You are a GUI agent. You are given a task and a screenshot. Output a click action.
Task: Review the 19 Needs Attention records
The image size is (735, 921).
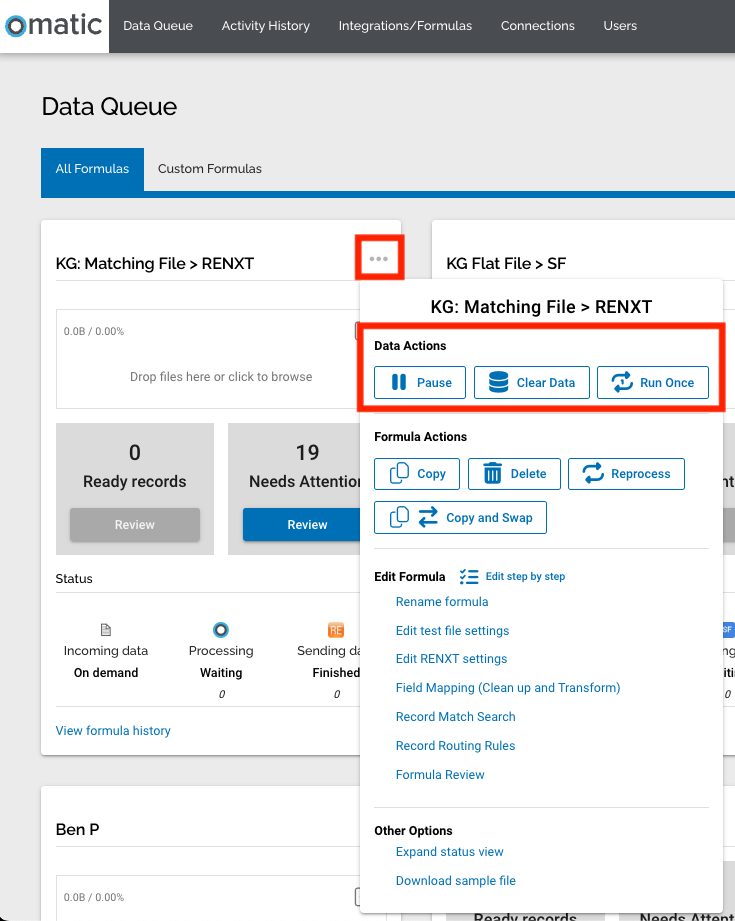tap(307, 524)
